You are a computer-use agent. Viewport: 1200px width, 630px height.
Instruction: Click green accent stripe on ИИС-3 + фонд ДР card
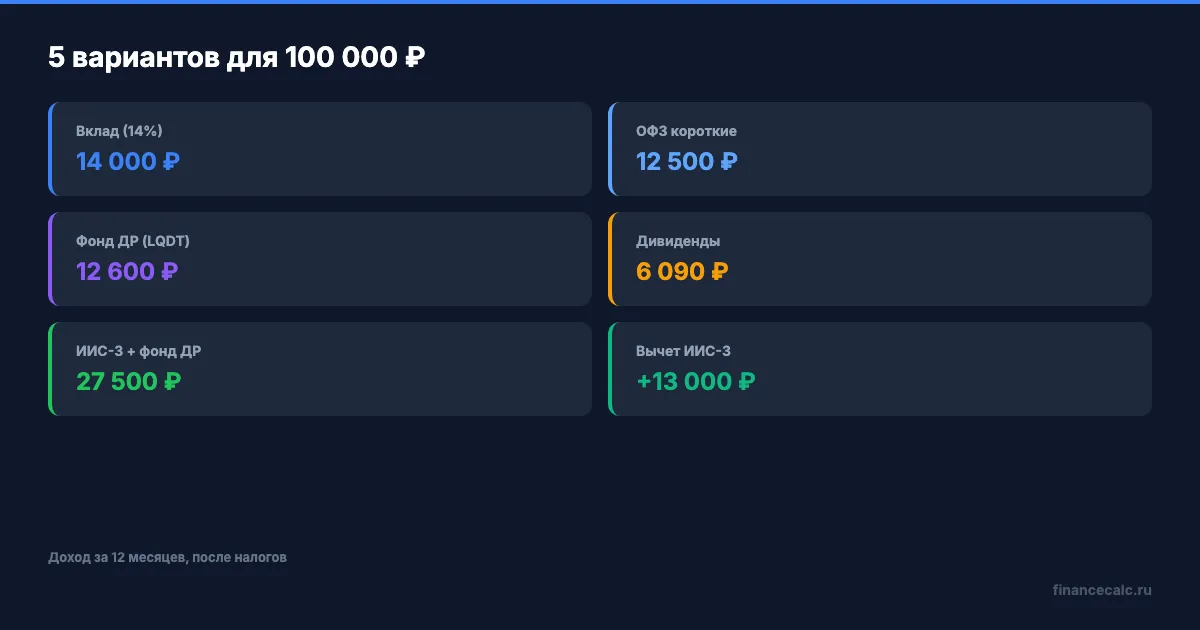(x=50, y=369)
